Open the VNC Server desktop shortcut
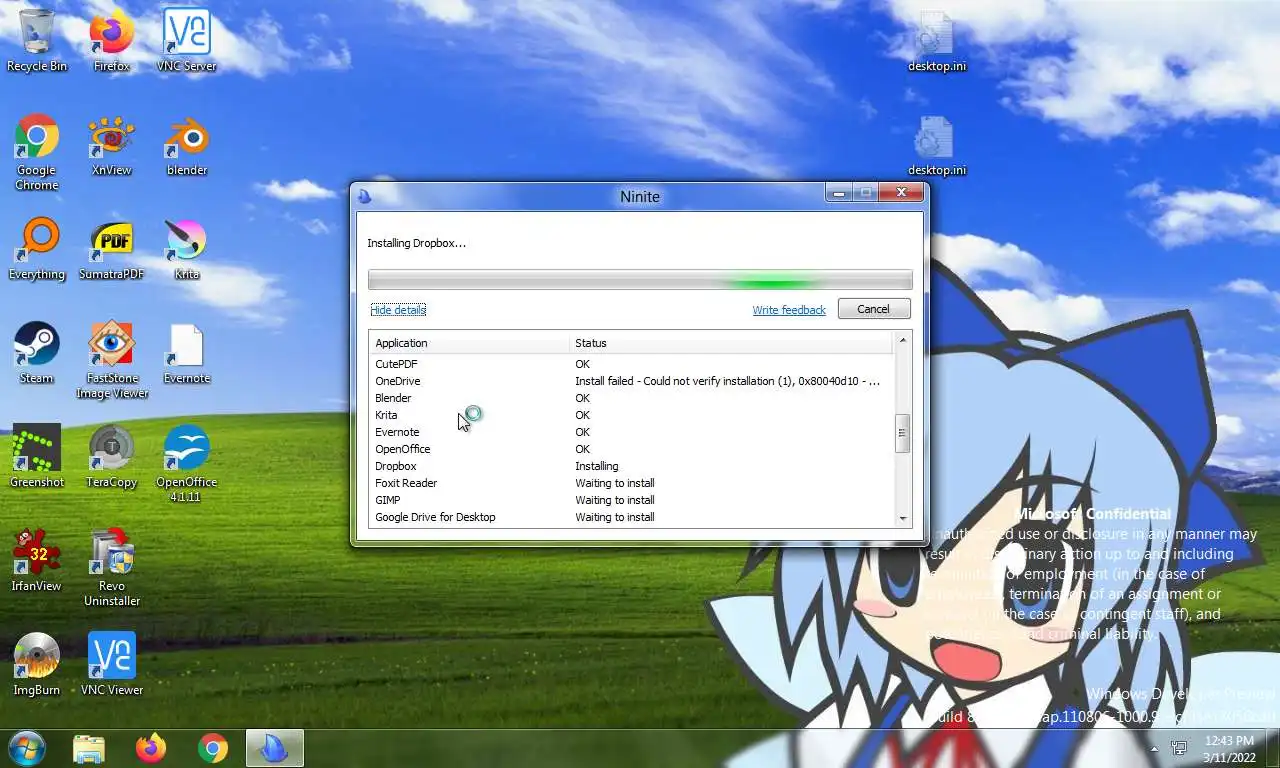This screenshot has height=768, width=1280. pyautogui.click(x=187, y=41)
